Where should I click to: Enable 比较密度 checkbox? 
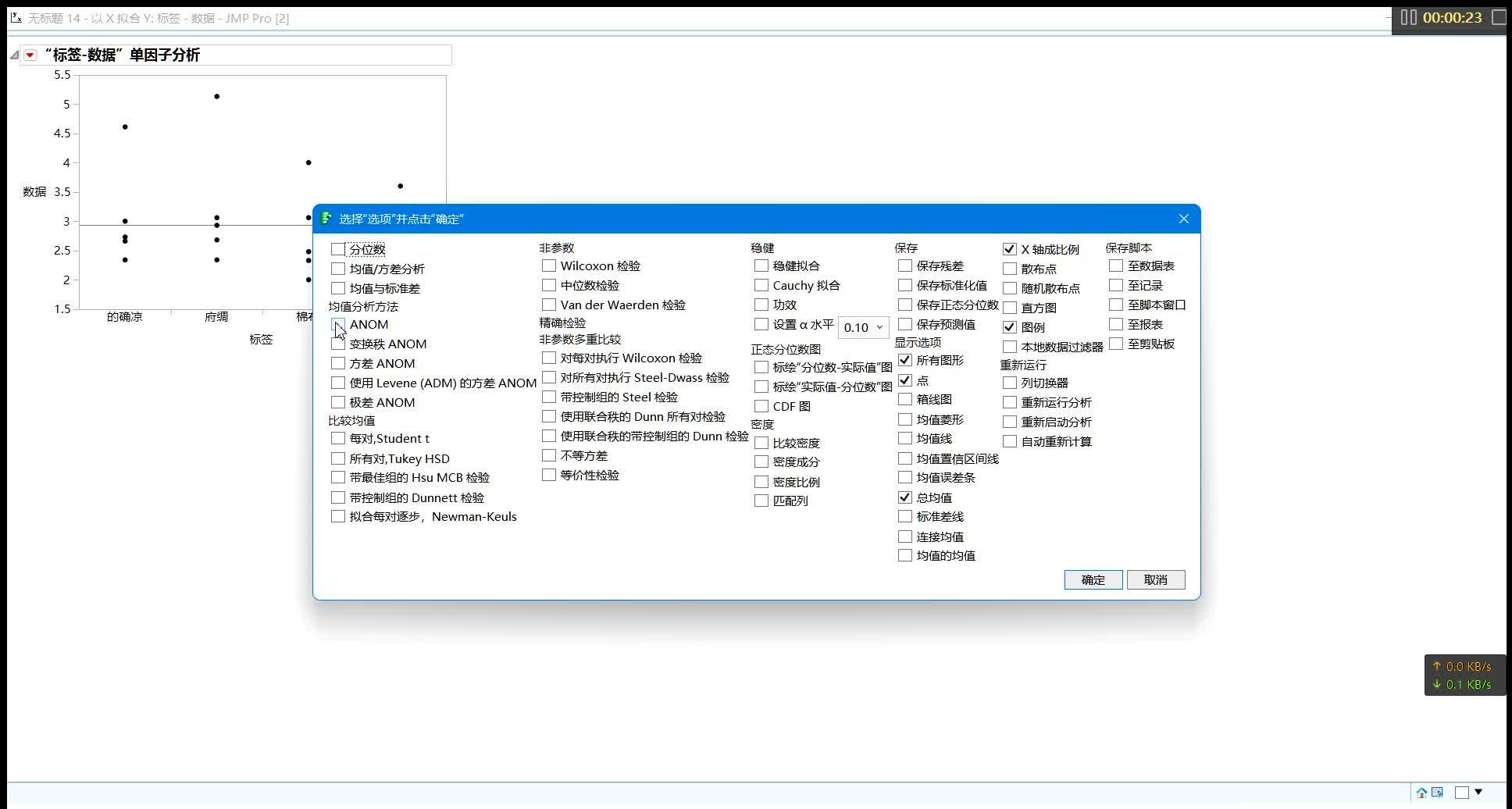pyautogui.click(x=761, y=443)
